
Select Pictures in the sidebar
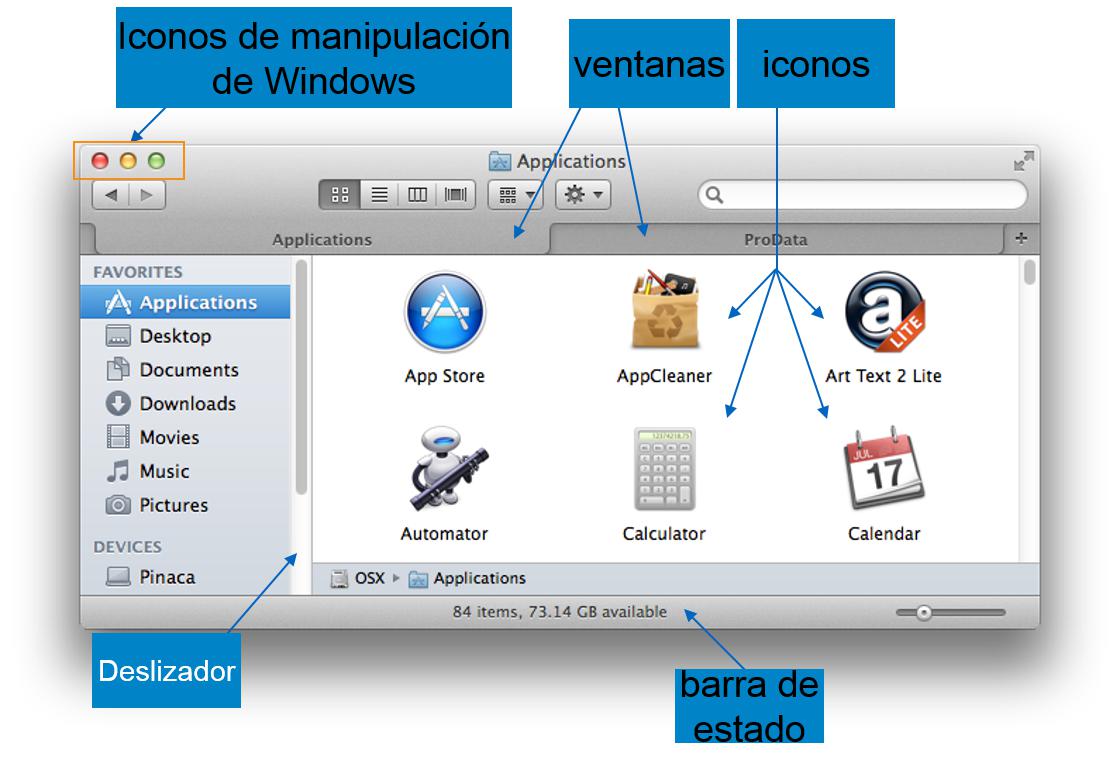tap(186, 505)
